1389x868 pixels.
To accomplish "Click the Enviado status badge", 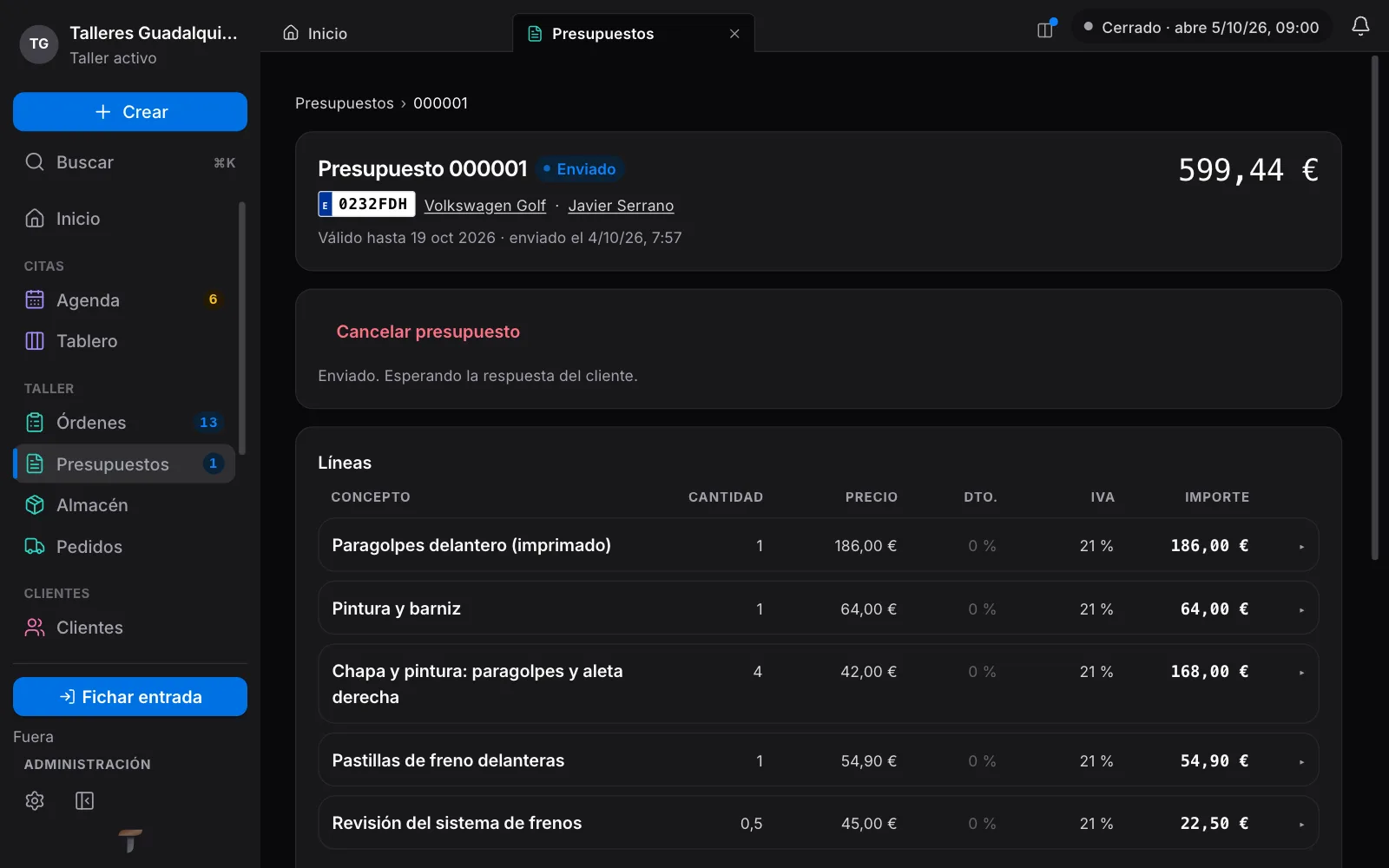I will click(579, 169).
